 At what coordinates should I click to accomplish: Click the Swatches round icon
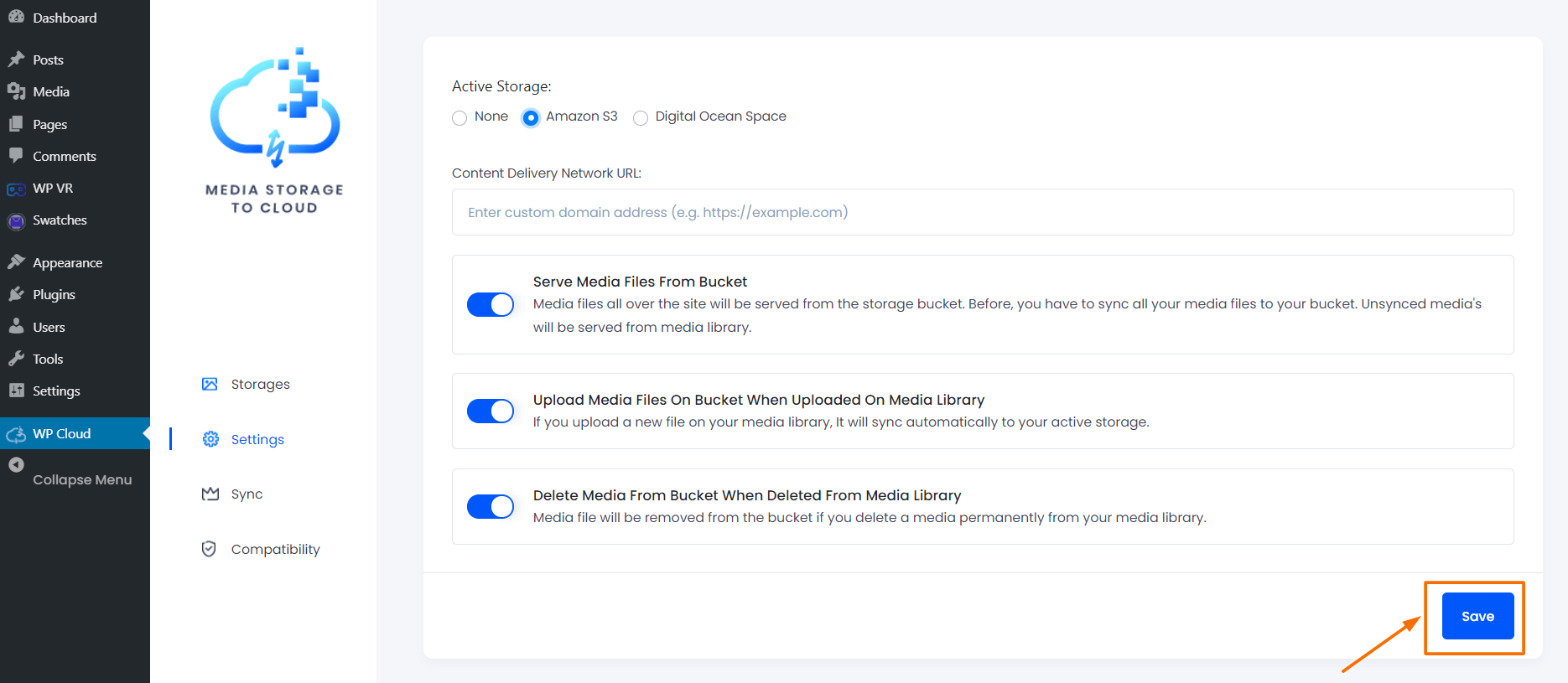pyautogui.click(x=16, y=221)
